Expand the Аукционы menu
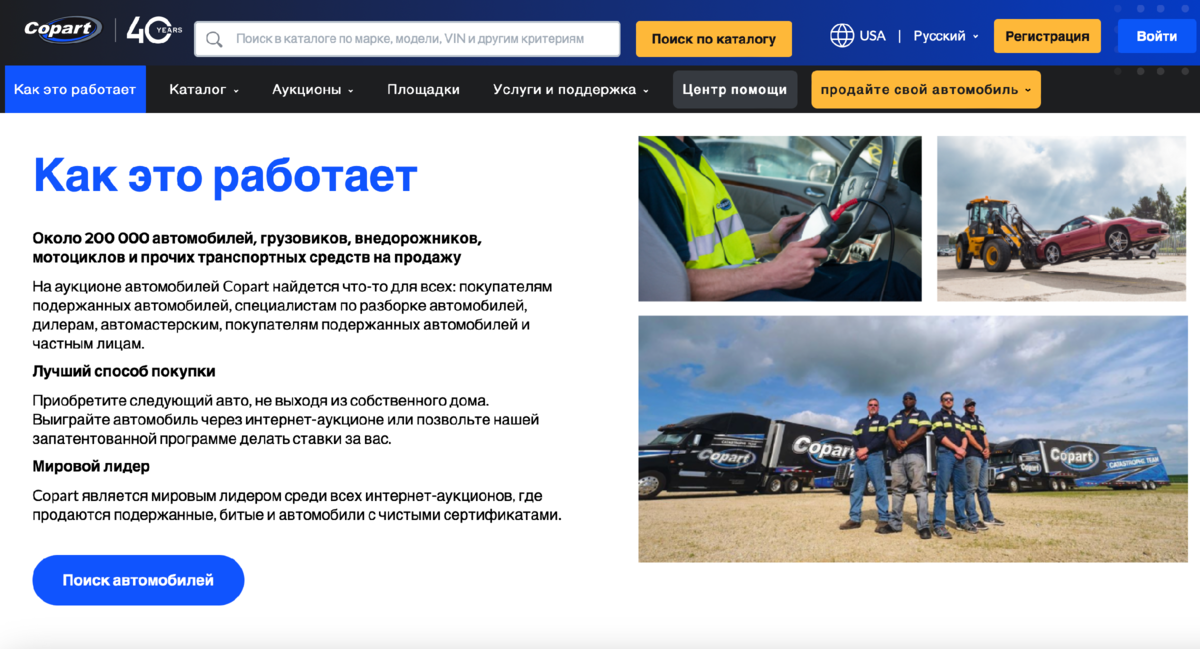 313,89
